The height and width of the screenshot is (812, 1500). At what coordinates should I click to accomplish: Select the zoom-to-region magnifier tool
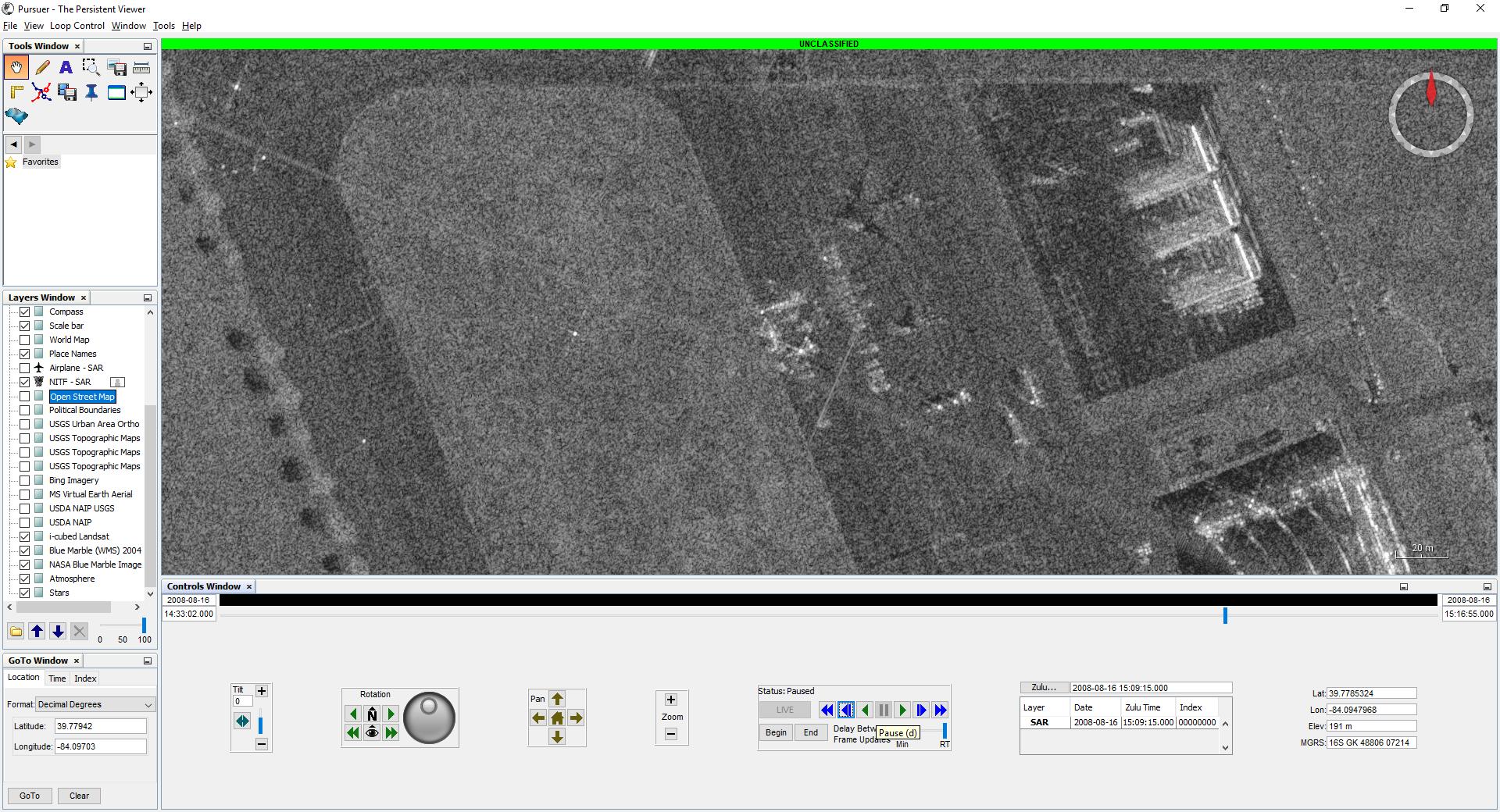(91, 68)
